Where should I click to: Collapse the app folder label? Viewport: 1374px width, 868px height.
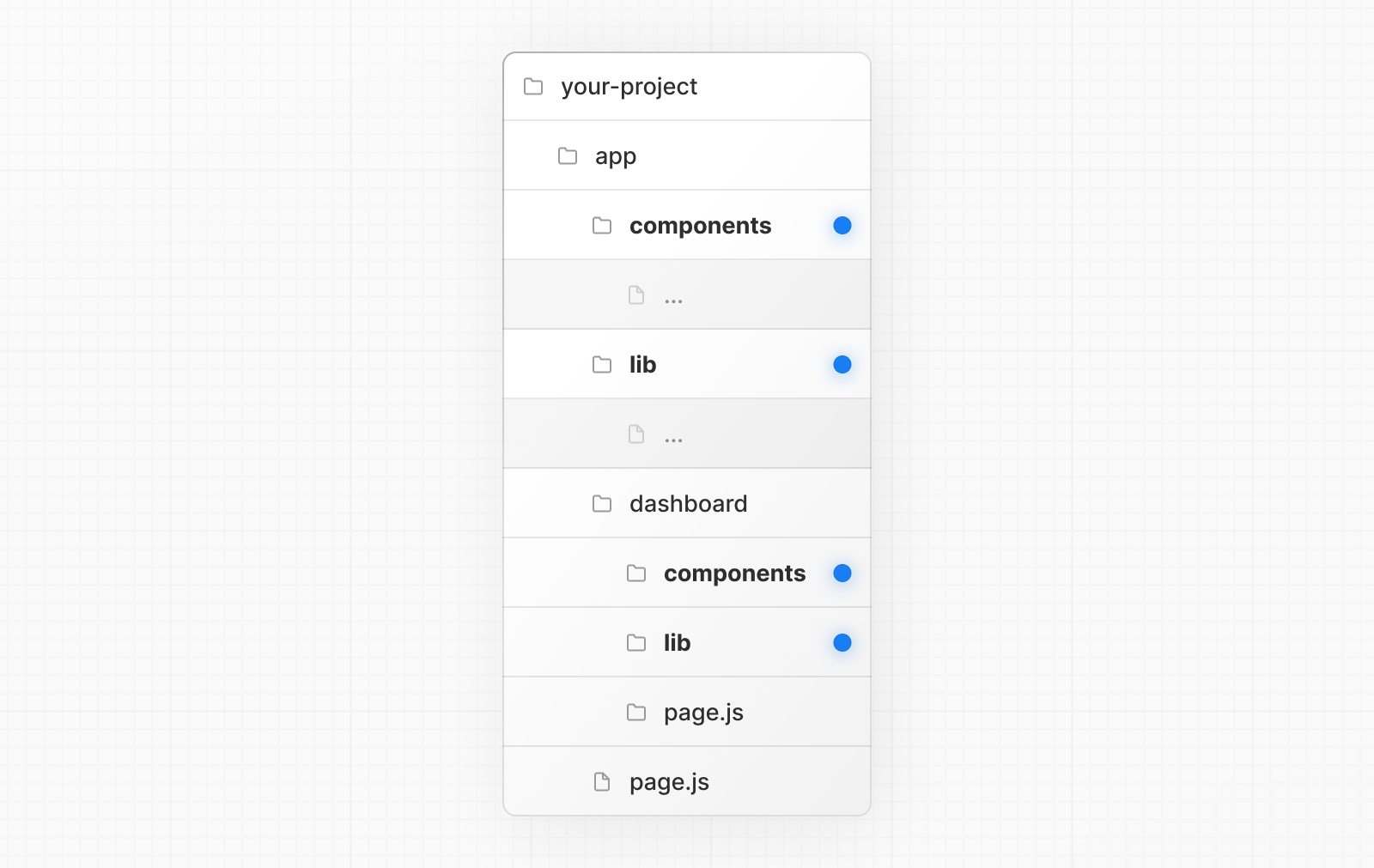[616, 156]
